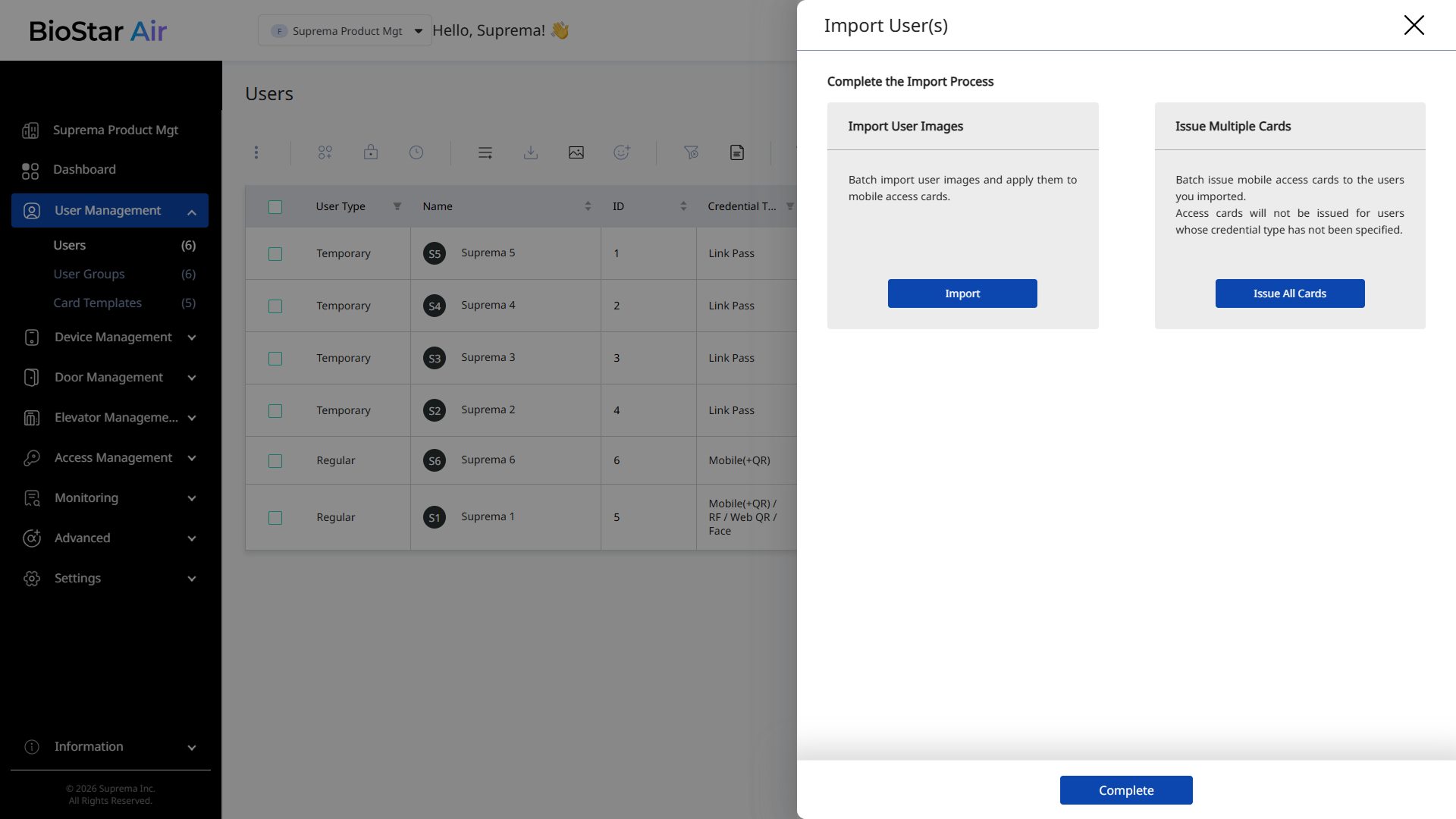Select the Suprema 1 row checkbox
Image resolution: width=1456 pixels, height=819 pixels.
[x=275, y=518]
